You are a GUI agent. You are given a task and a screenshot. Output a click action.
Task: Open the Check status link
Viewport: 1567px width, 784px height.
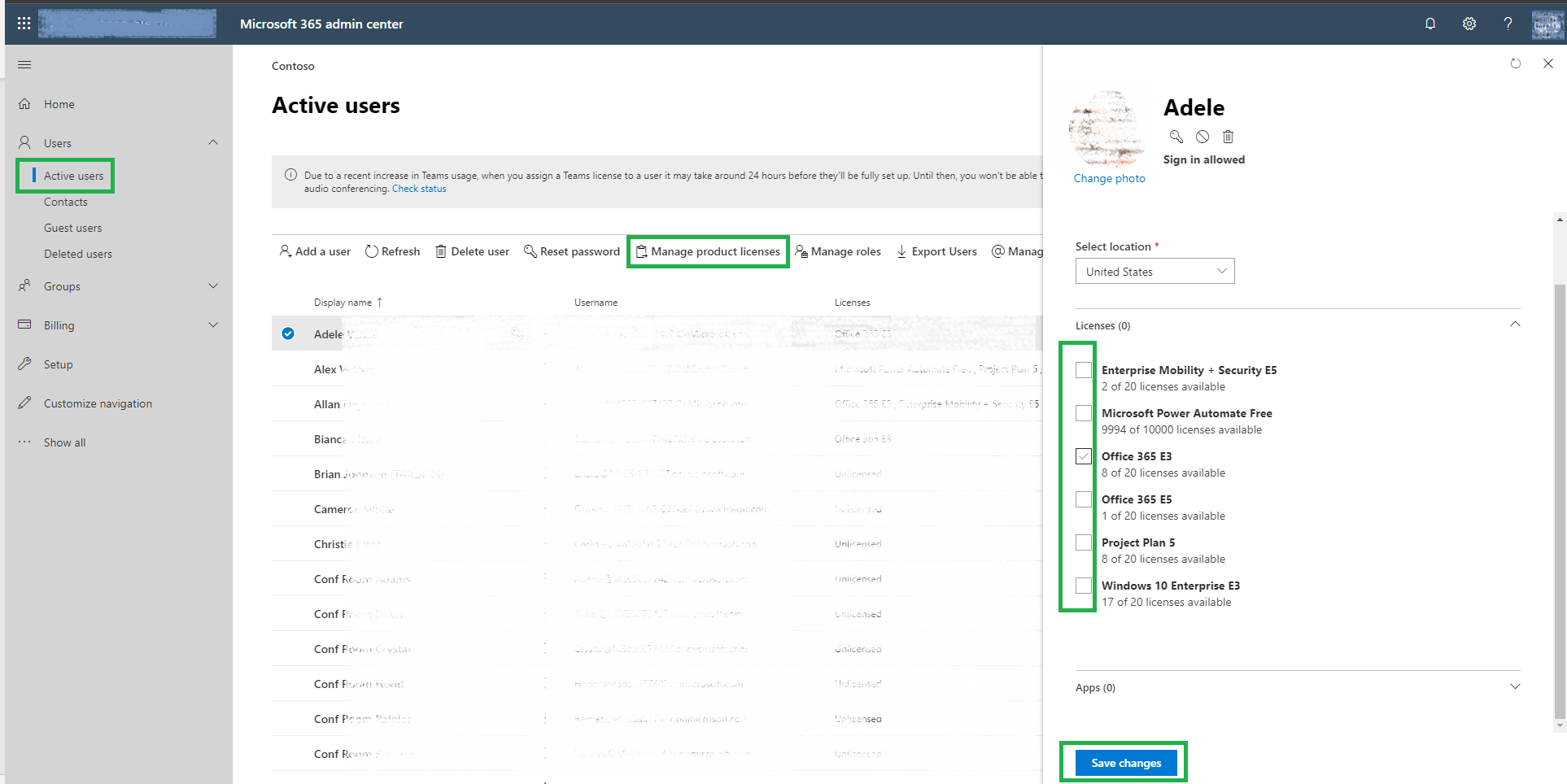coord(419,189)
